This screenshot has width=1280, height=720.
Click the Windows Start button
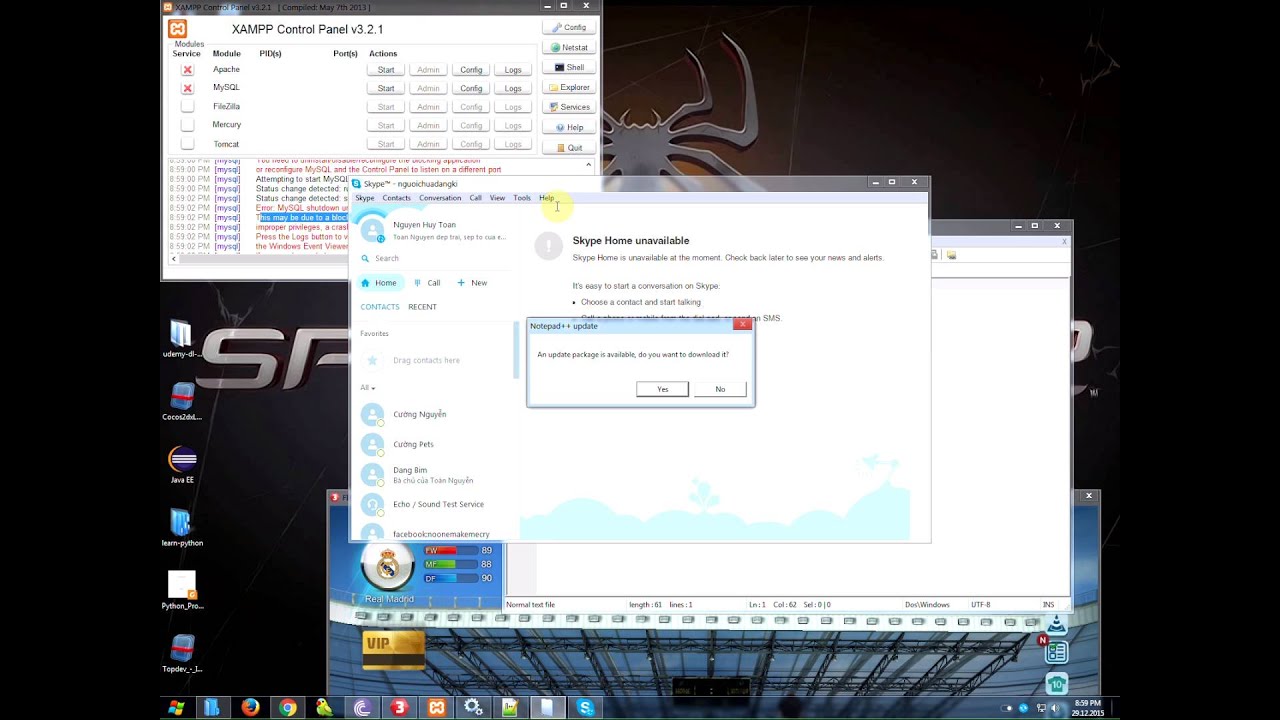[176, 708]
